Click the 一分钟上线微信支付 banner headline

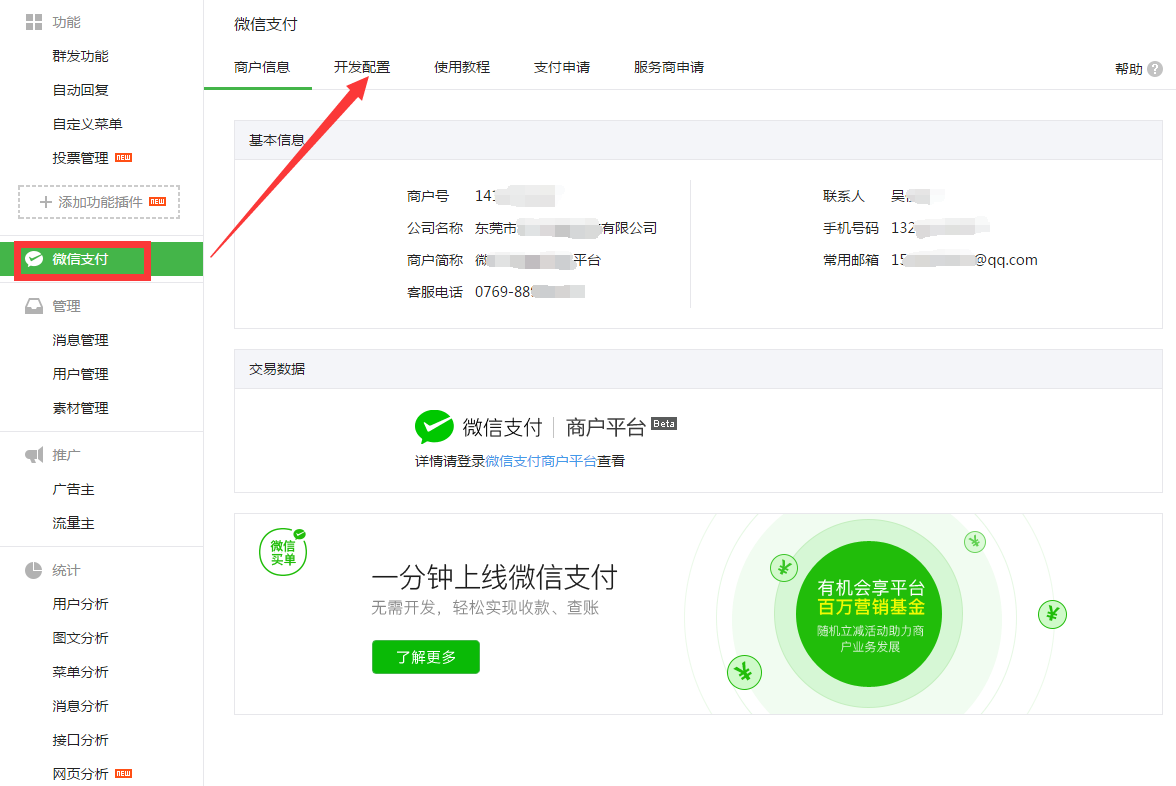point(494,578)
